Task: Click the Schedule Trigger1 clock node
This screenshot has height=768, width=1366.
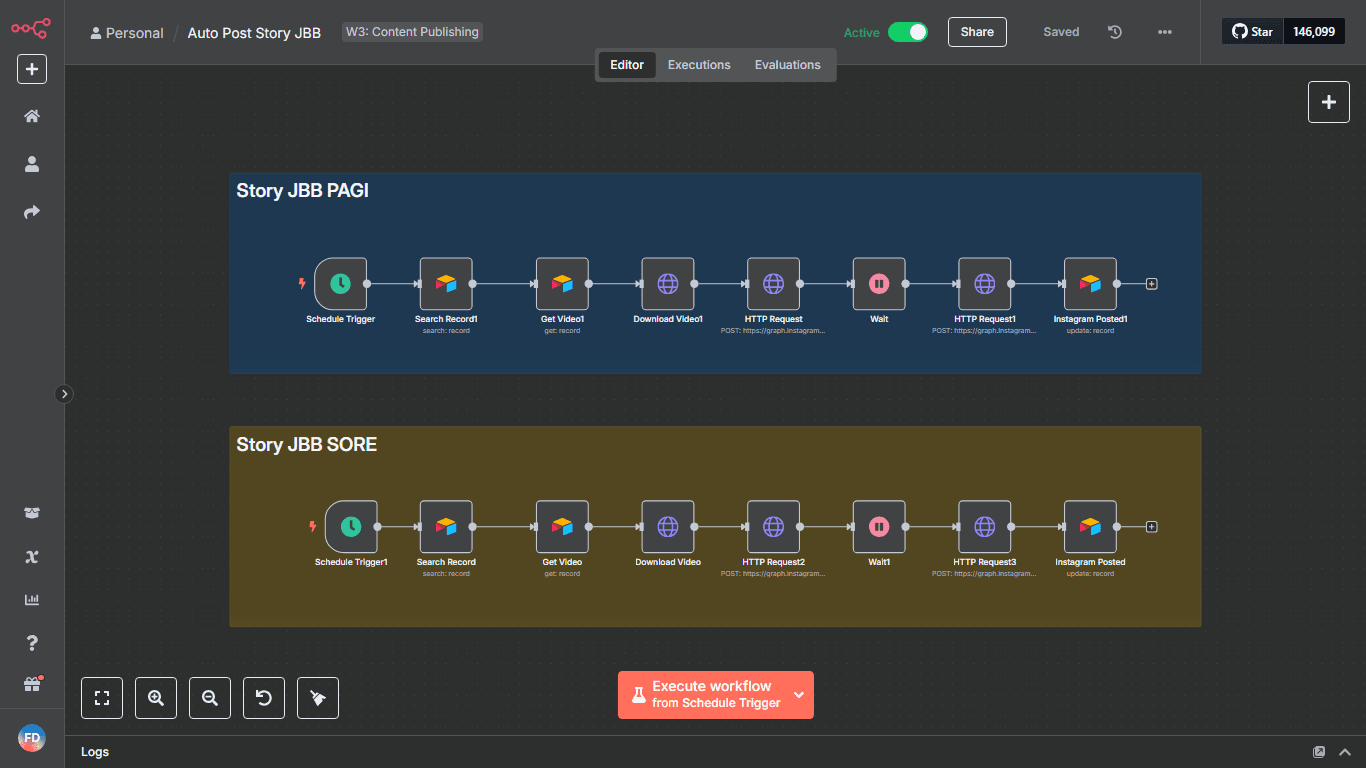Action: (x=351, y=527)
